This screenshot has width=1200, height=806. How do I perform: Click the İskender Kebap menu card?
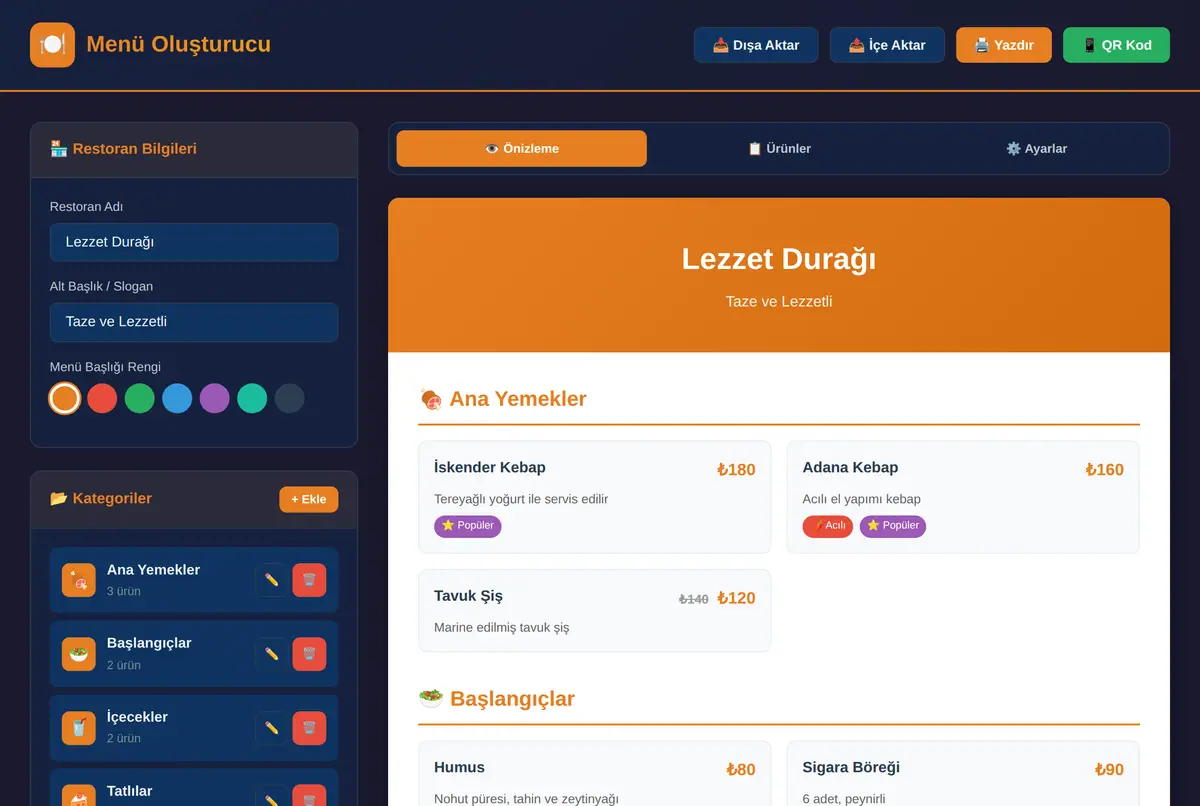point(595,497)
